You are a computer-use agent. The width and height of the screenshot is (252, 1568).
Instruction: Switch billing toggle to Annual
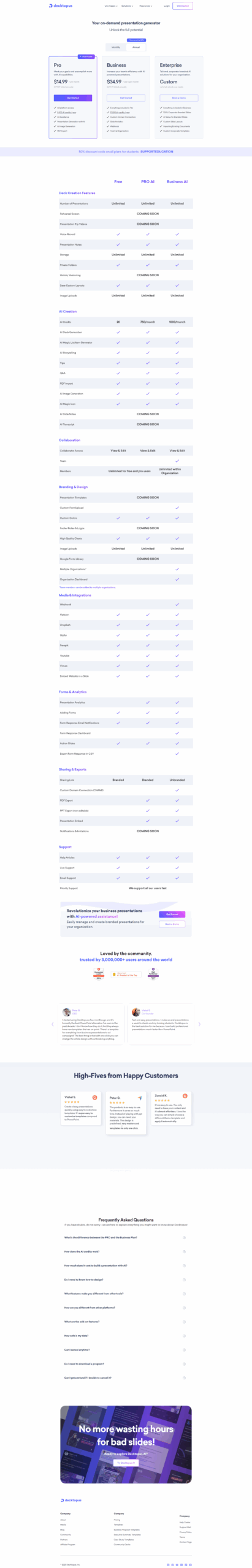(136, 47)
